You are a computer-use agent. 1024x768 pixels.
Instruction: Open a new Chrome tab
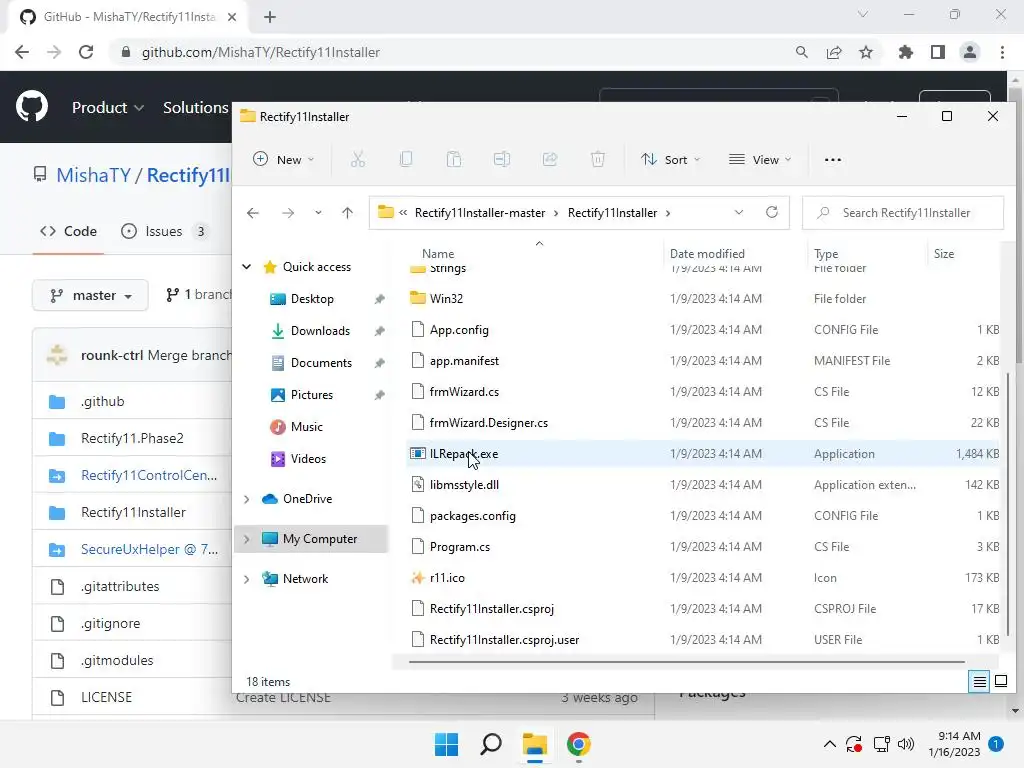(270, 17)
